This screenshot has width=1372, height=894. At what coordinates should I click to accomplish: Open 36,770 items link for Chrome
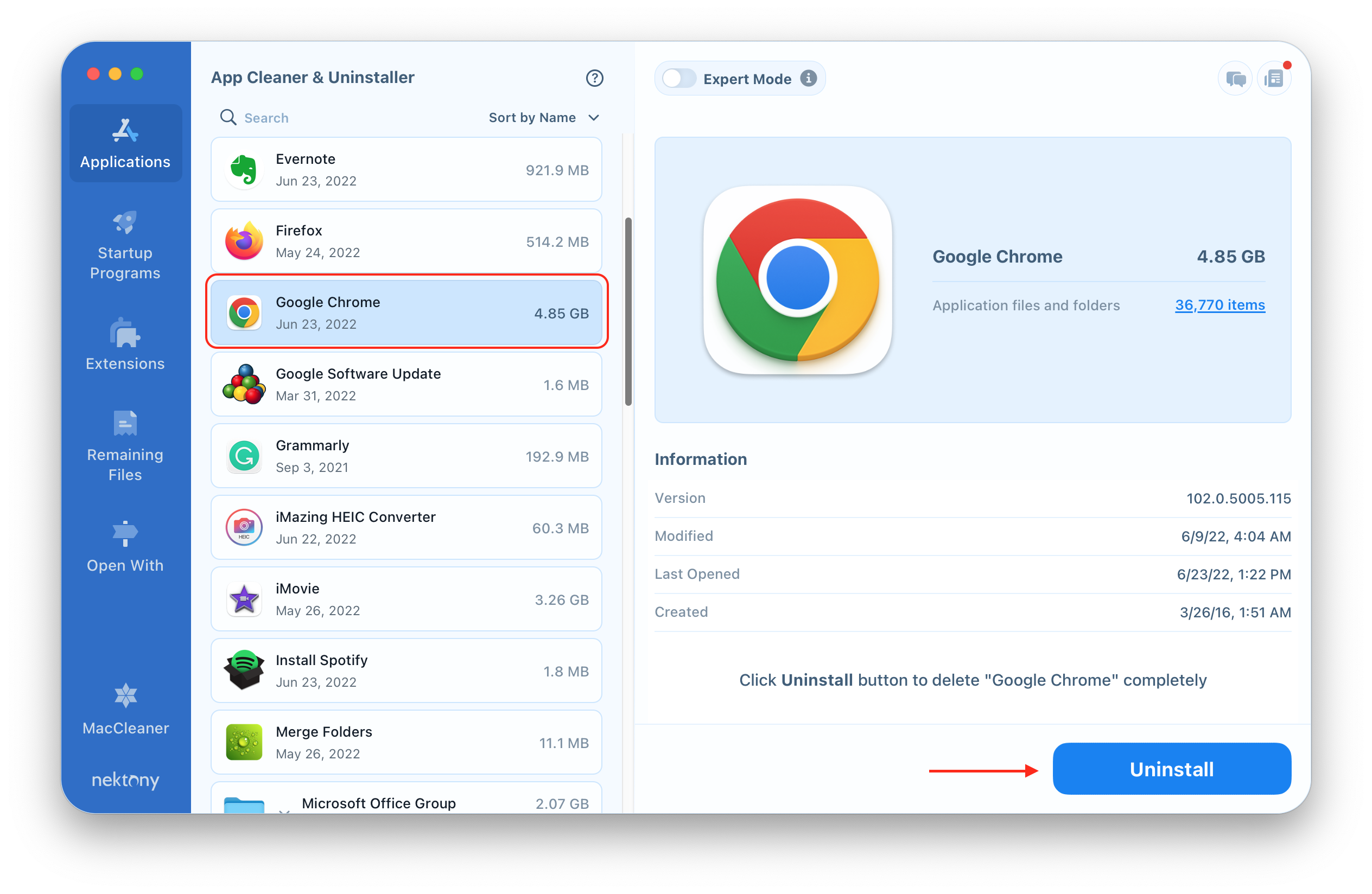(1221, 305)
